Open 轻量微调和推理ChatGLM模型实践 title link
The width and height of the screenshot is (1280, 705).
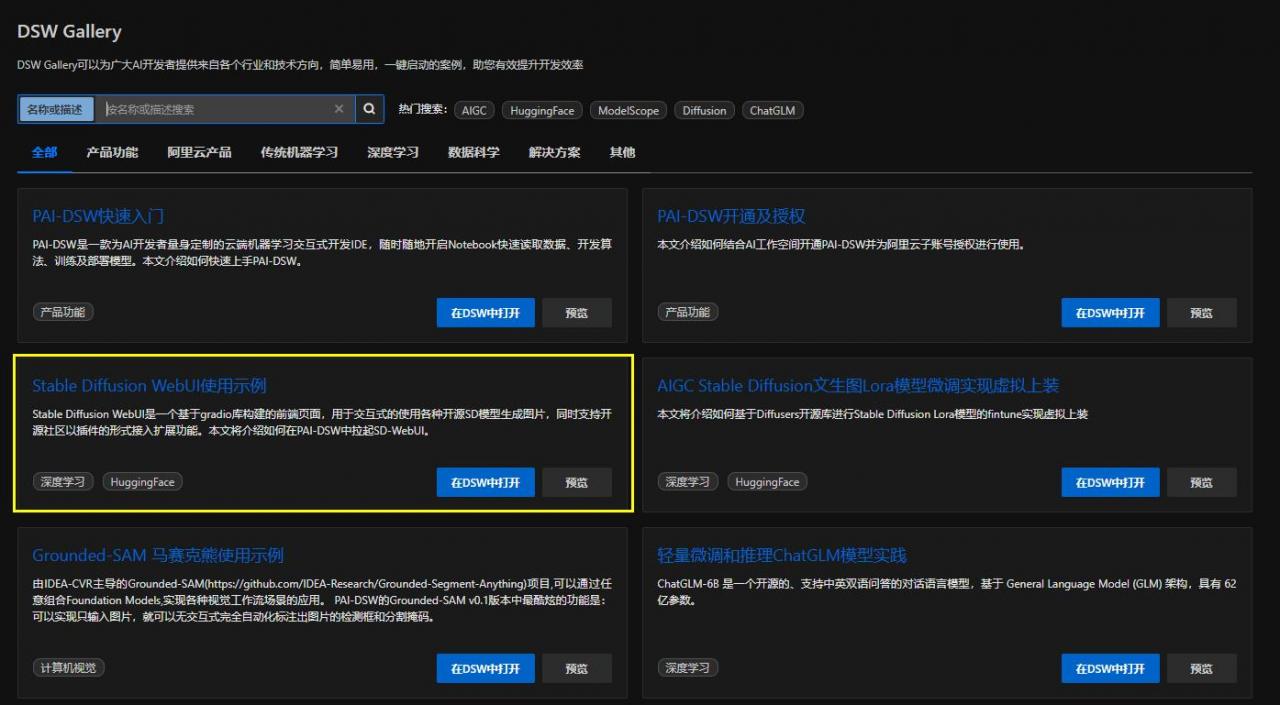click(x=782, y=556)
